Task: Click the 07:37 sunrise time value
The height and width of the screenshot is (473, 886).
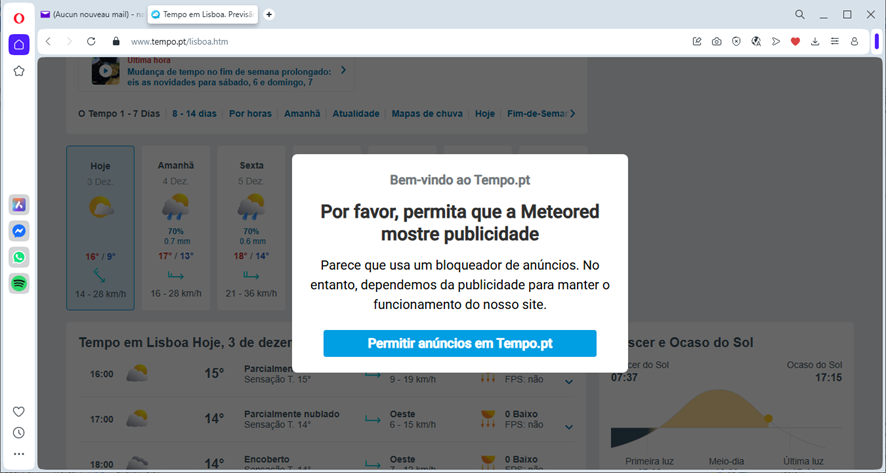Action: [x=624, y=377]
